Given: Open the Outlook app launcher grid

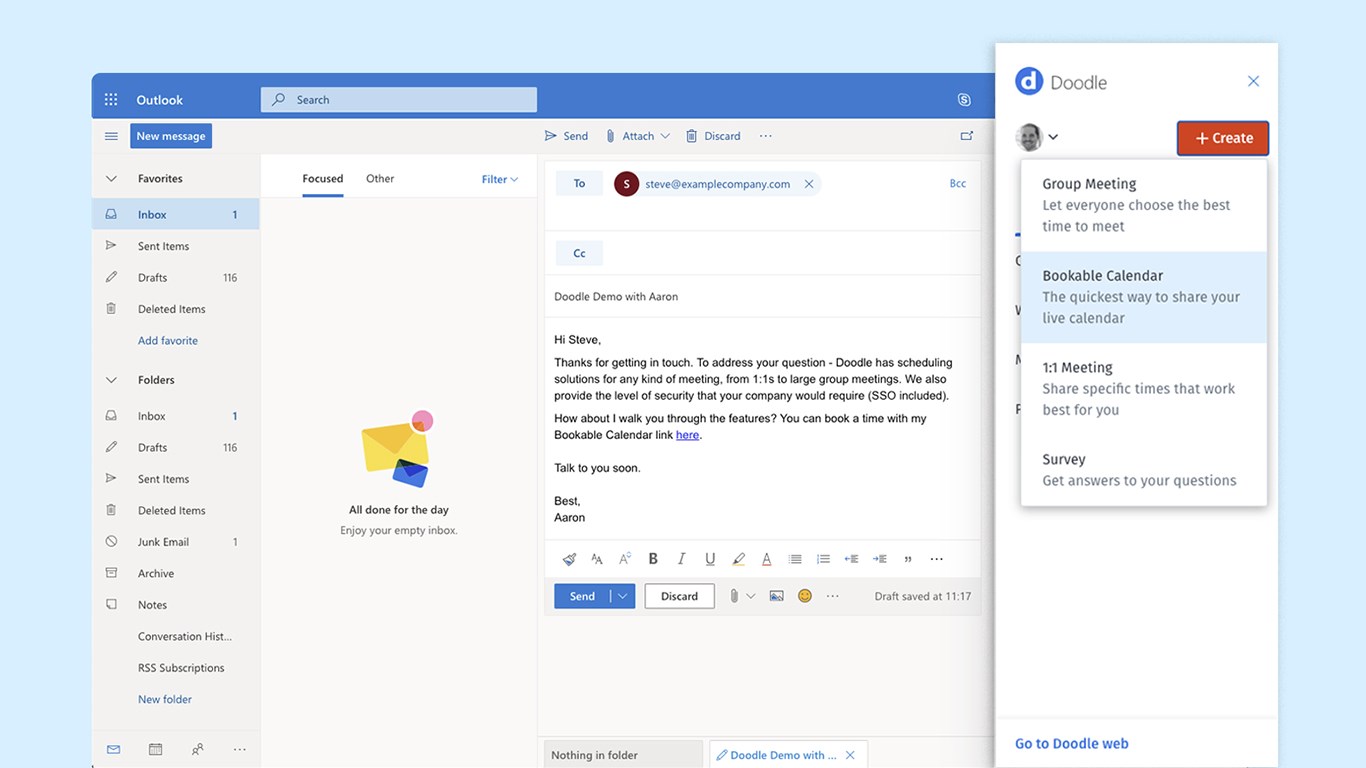Looking at the screenshot, I should [x=111, y=100].
